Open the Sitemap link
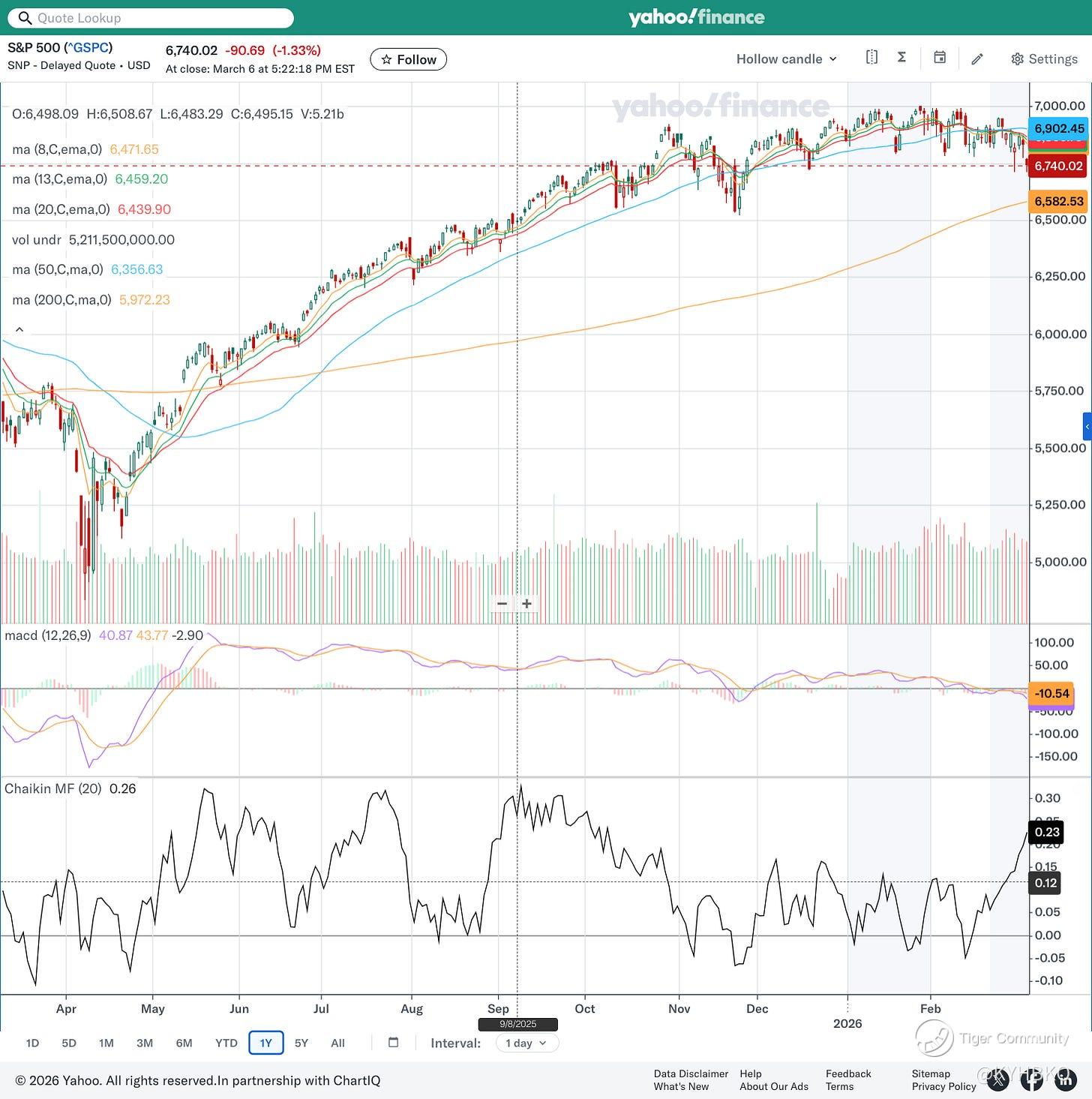This screenshot has height=1099, width=1092. pyautogui.click(x=931, y=1073)
